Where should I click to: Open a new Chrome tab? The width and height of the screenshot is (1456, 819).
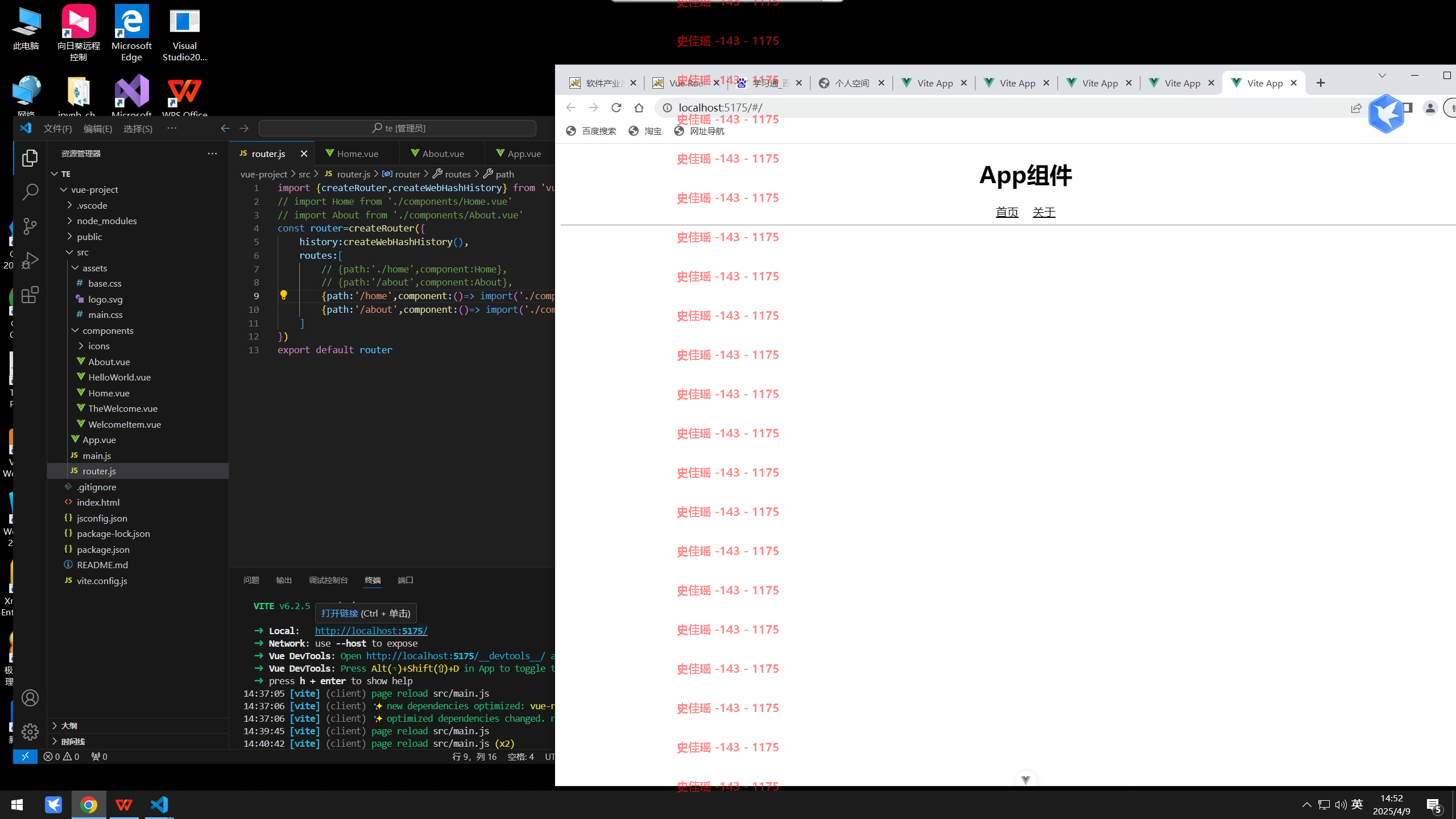click(1321, 83)
